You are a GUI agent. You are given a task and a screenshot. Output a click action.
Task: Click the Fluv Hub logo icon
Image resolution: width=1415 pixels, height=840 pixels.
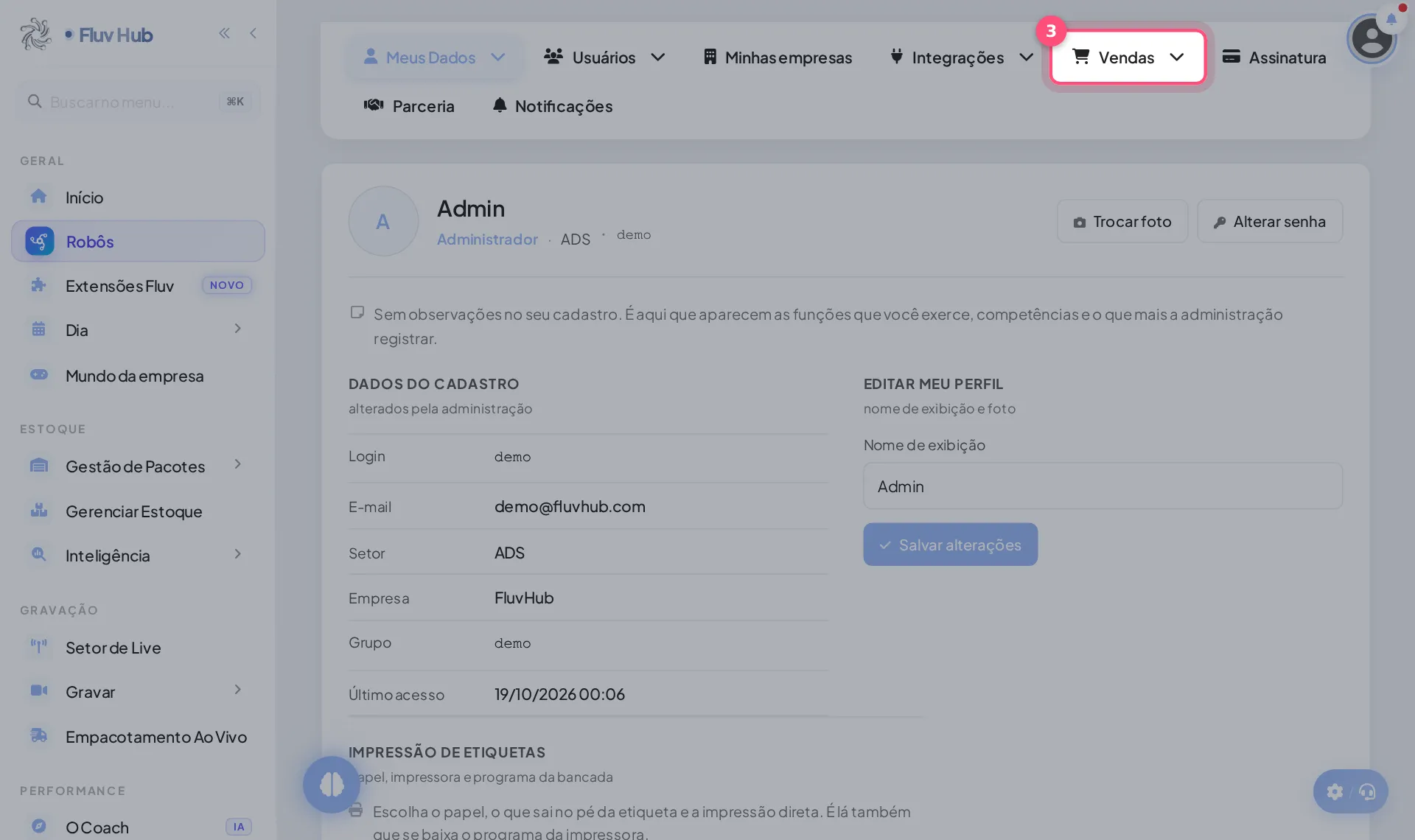point(35,34)
